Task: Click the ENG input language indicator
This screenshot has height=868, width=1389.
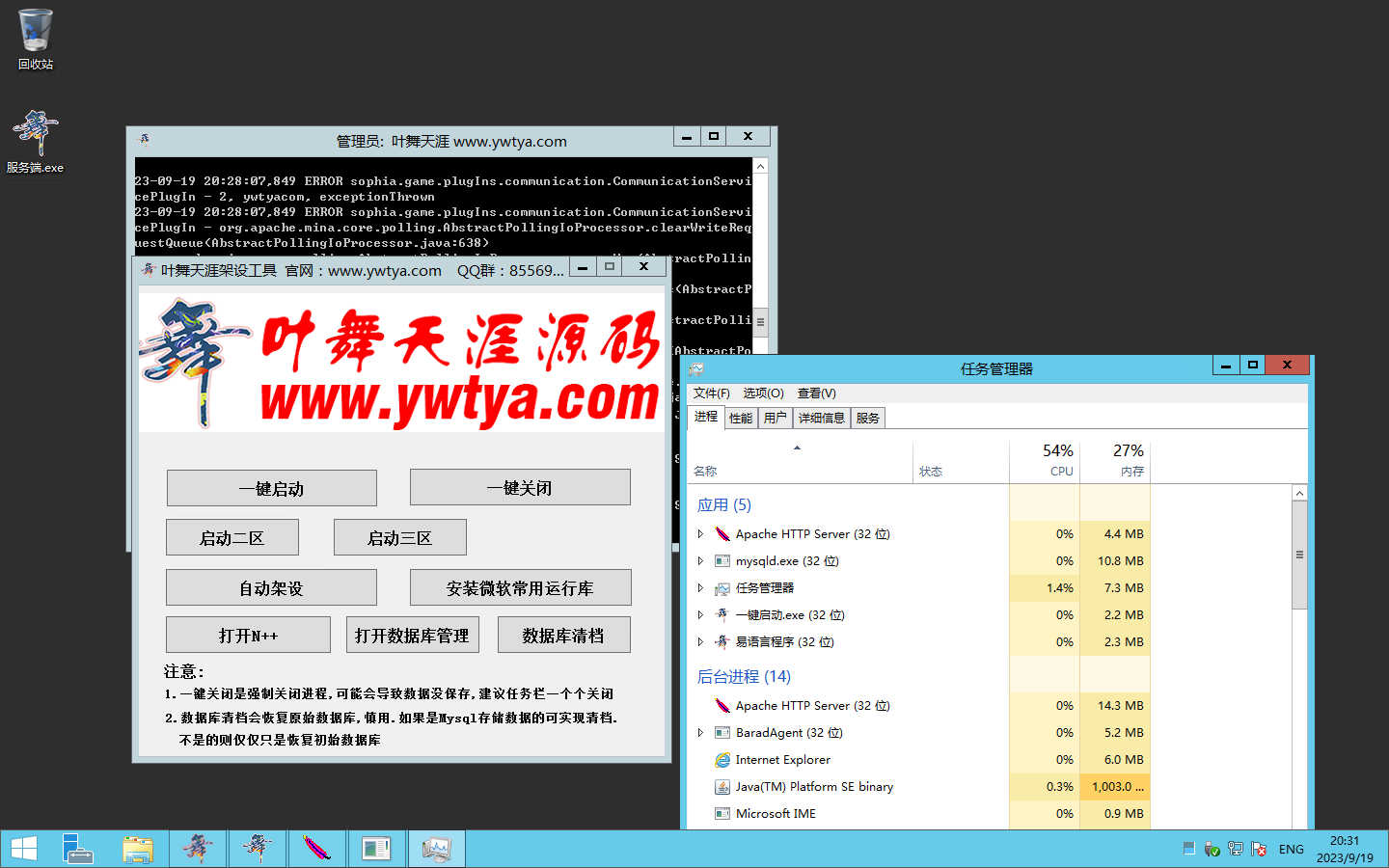Action: point(1291,849)
